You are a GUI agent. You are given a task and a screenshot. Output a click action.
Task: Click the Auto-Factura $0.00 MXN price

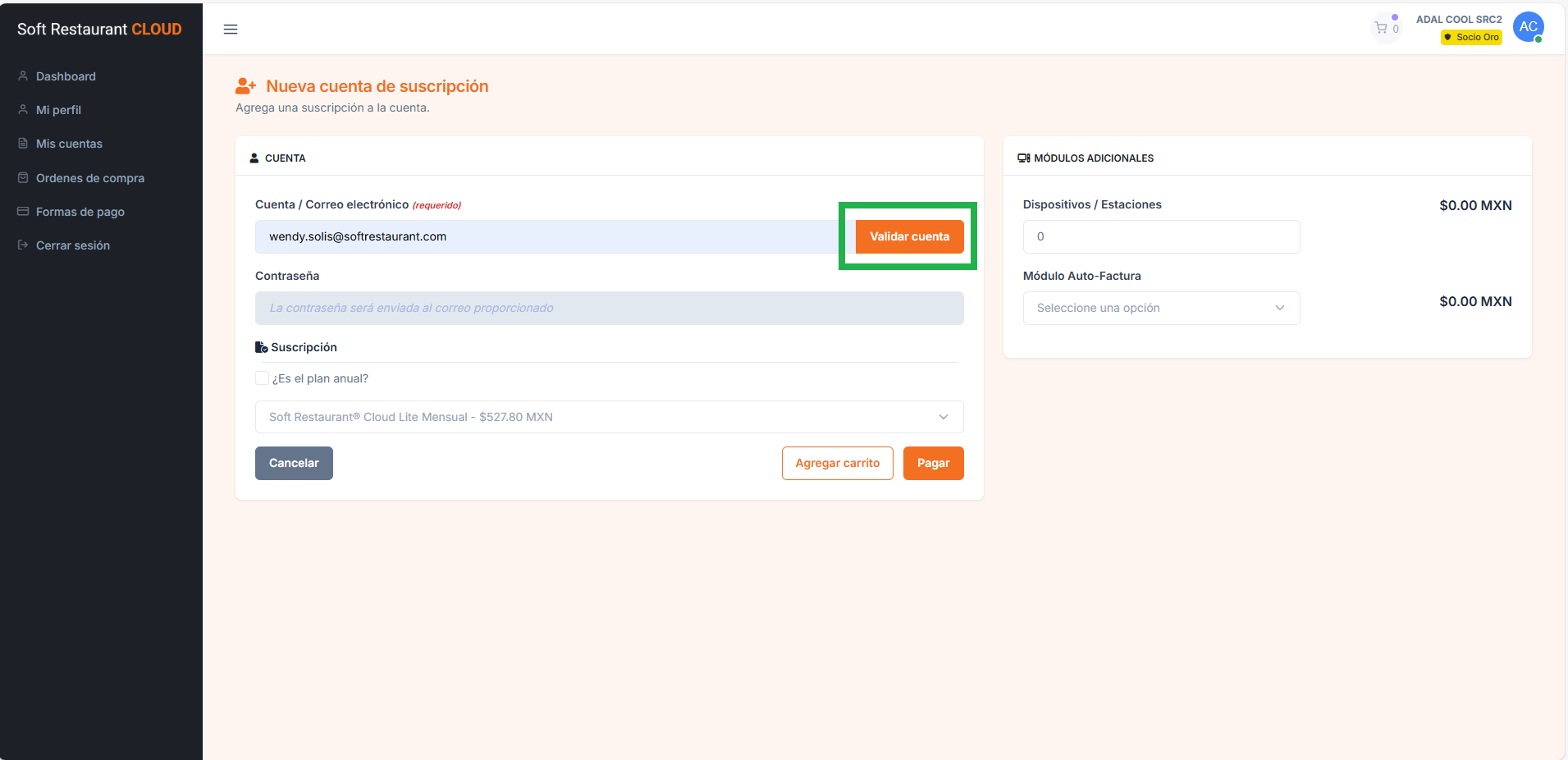1475,301
